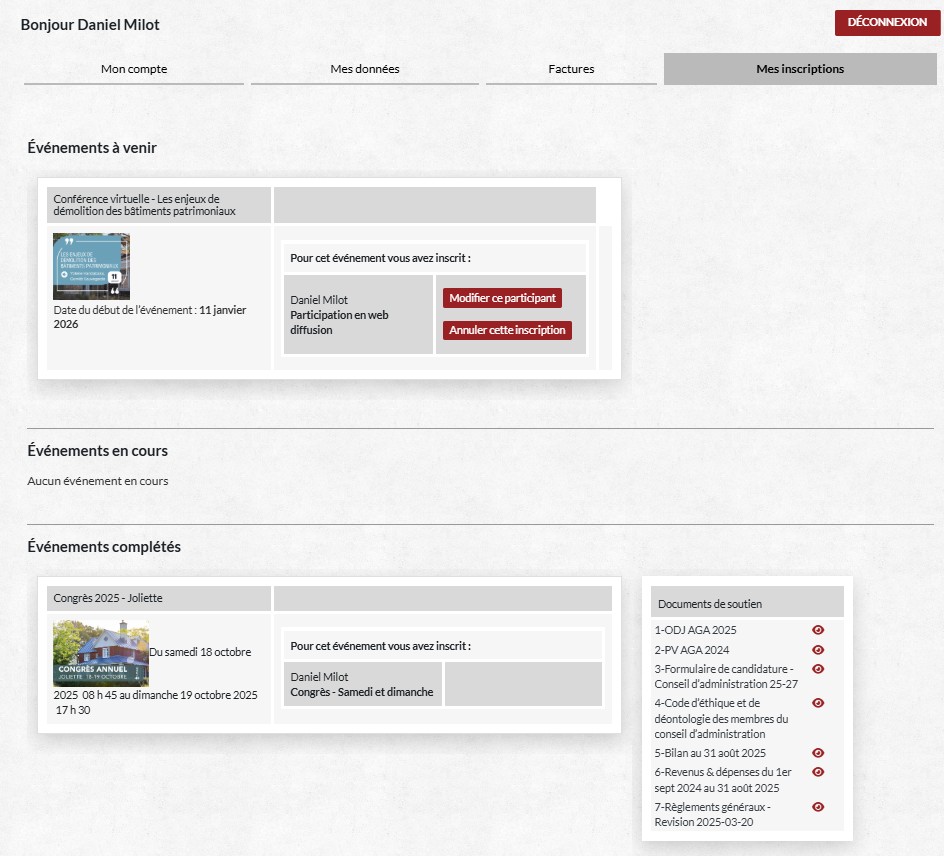View the 2-PV AGA 2024 document icon
The height and width of the screenshot is (856, 944).
coord(818,650)
